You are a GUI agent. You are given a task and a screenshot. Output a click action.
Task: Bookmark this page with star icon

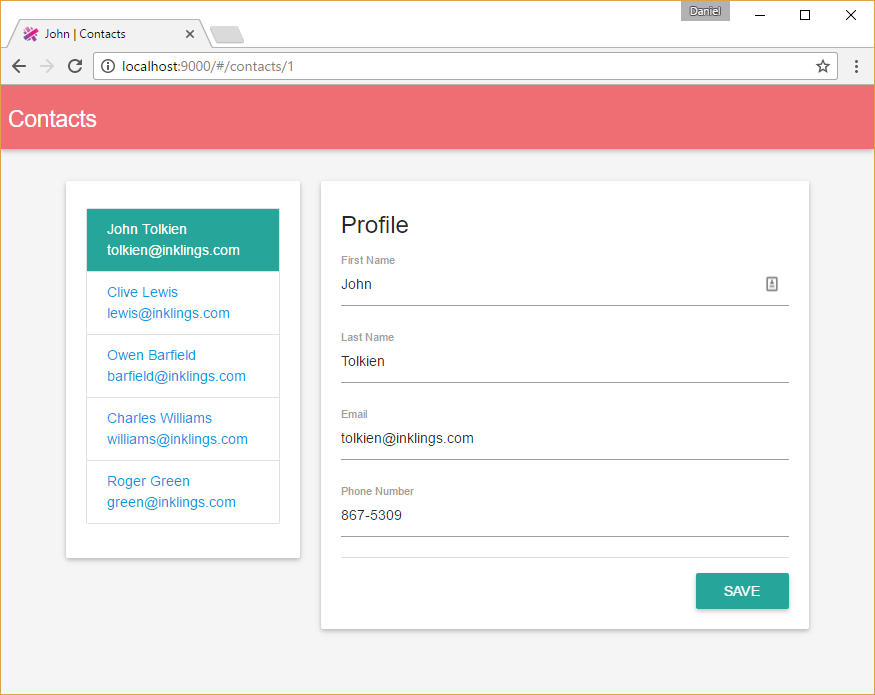822,66
